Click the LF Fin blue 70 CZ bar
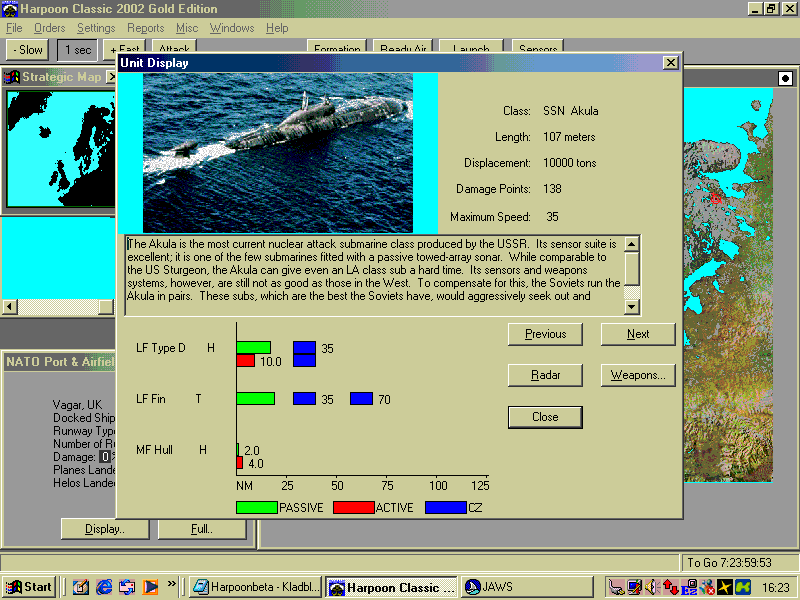The image size is (800, 600). pyautogui.click(x=361, y=398)
